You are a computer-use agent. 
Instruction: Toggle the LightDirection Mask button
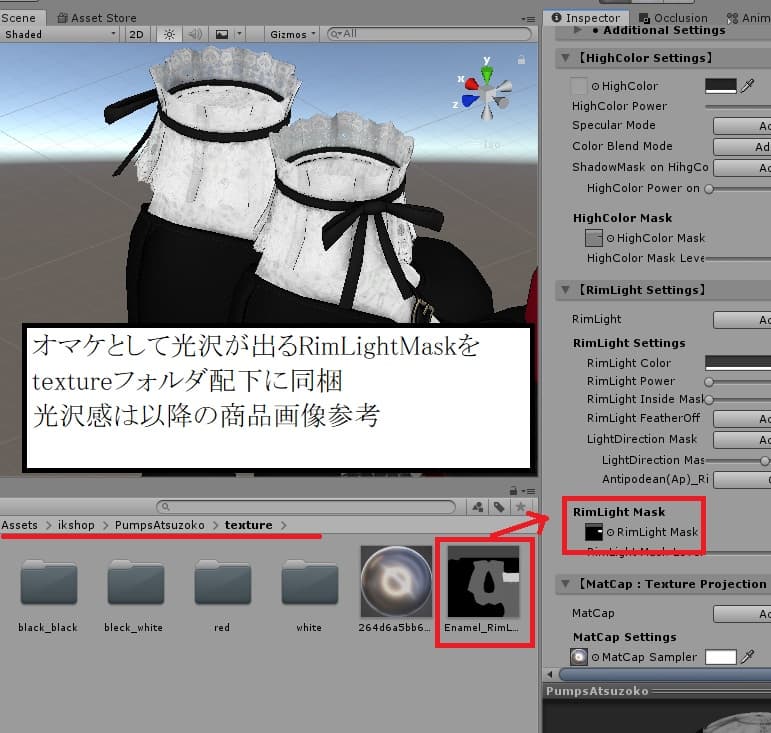pos(742,440)
